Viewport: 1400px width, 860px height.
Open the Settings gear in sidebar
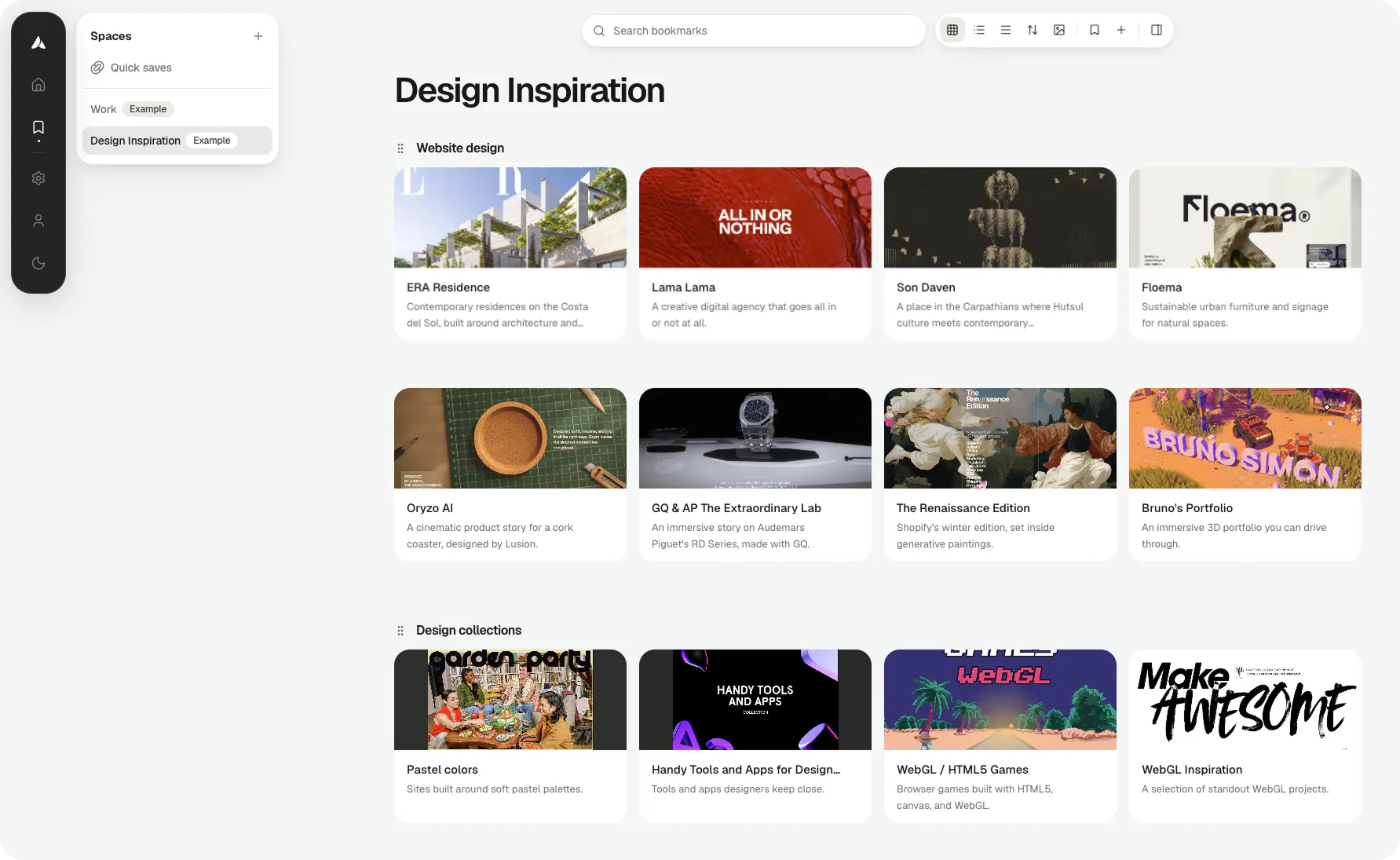click(x=38, y=178)
